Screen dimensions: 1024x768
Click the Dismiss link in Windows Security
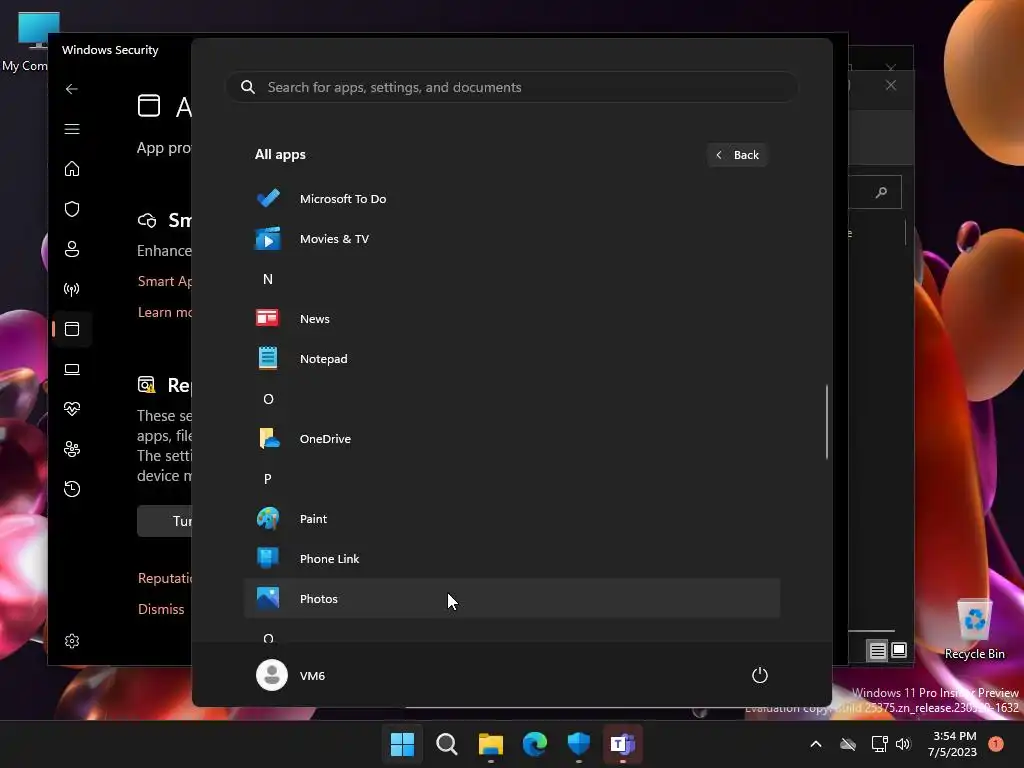(x=161, y=609)
